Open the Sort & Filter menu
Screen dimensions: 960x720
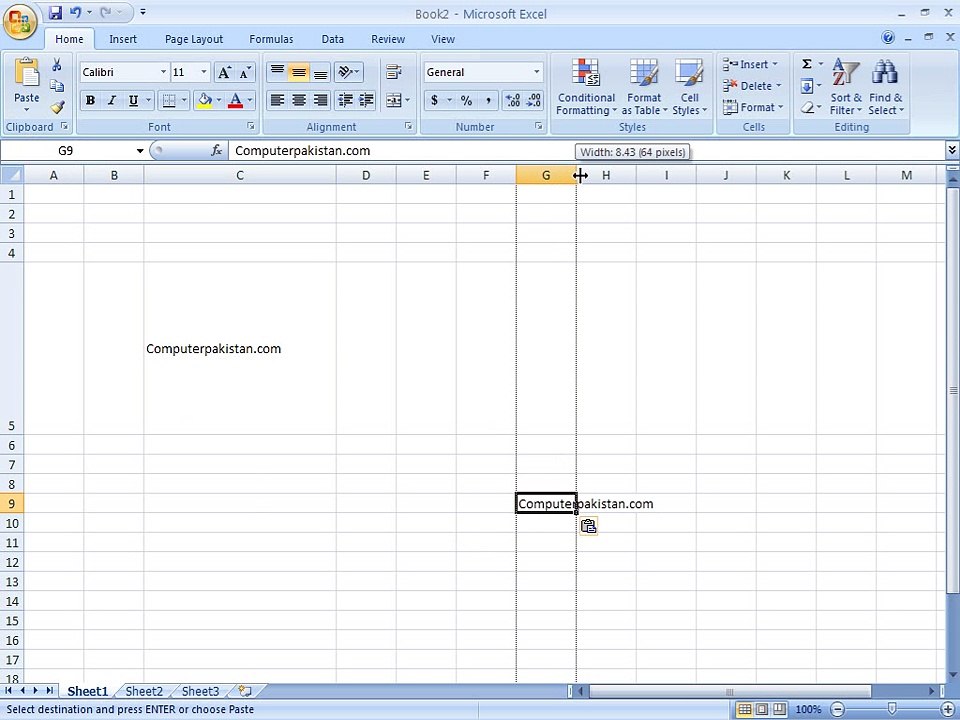pos(846,86)
